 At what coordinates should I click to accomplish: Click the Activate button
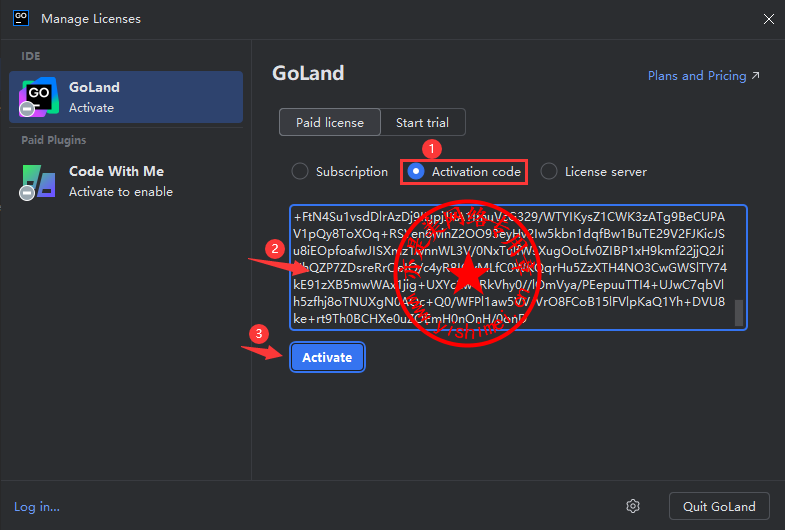point(327,357)
